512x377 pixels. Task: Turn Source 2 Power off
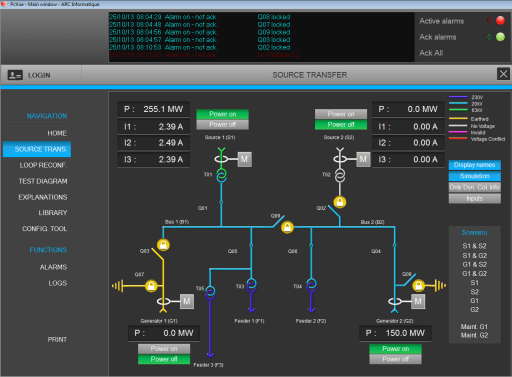pos(341,124)
